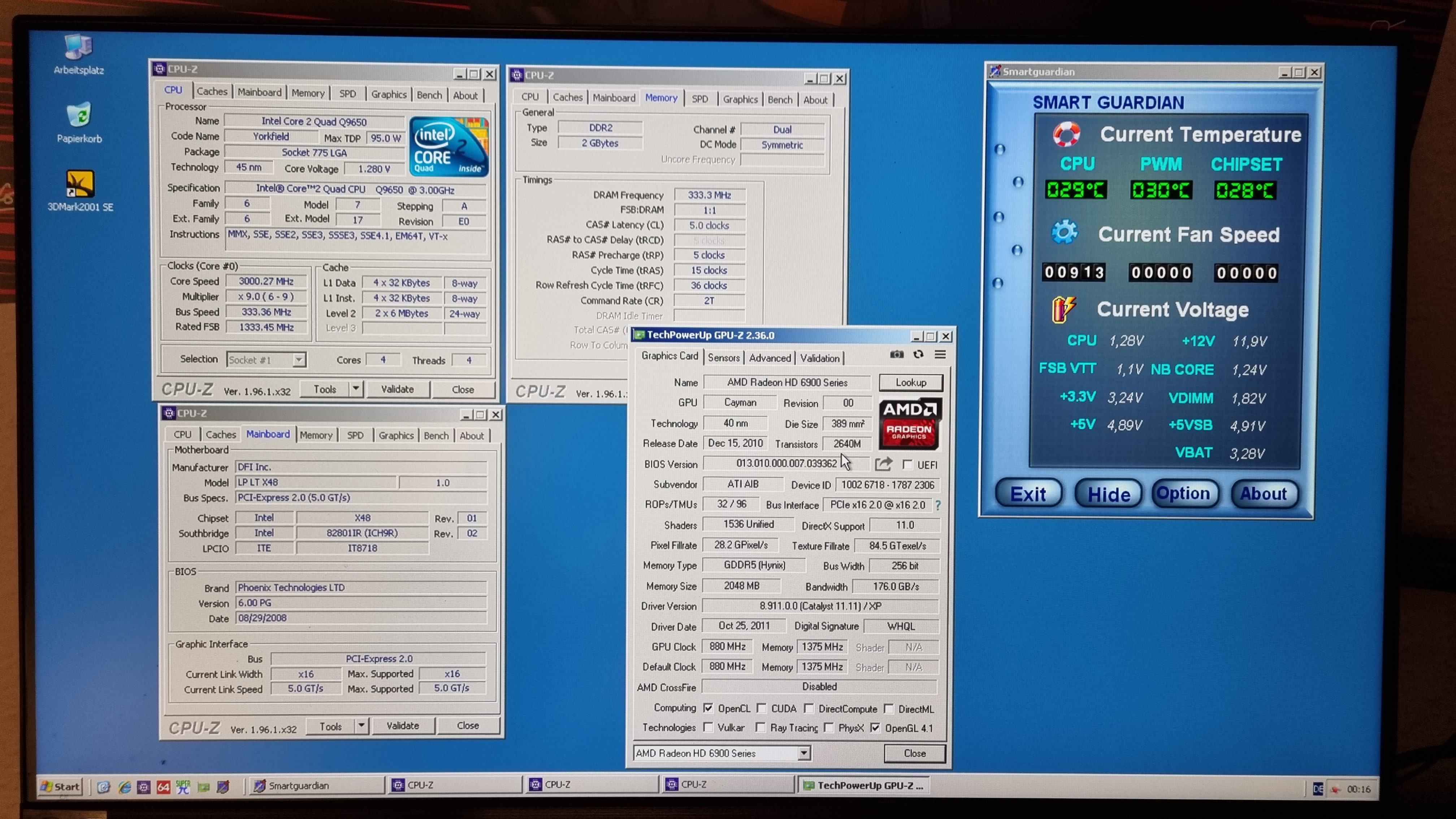Screen dimensions: 1456x819
Task: Click the life ring Current Temperature icon
Action: [1067, 134]
